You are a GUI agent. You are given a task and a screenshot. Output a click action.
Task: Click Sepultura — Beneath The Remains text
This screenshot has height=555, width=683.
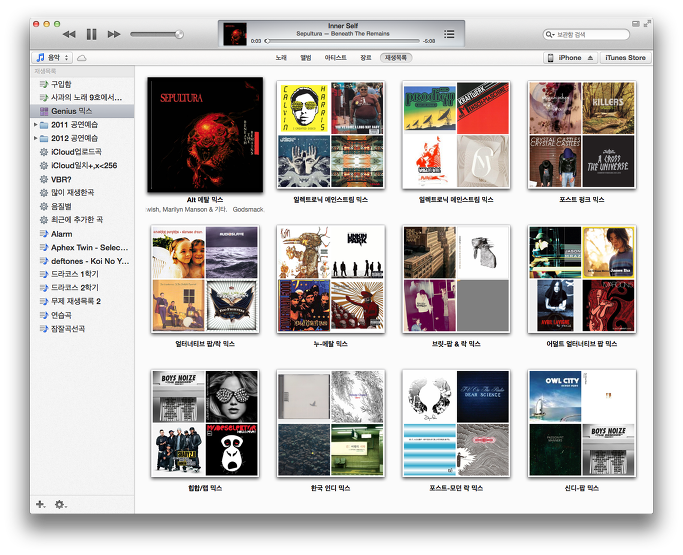coord(343,34)
